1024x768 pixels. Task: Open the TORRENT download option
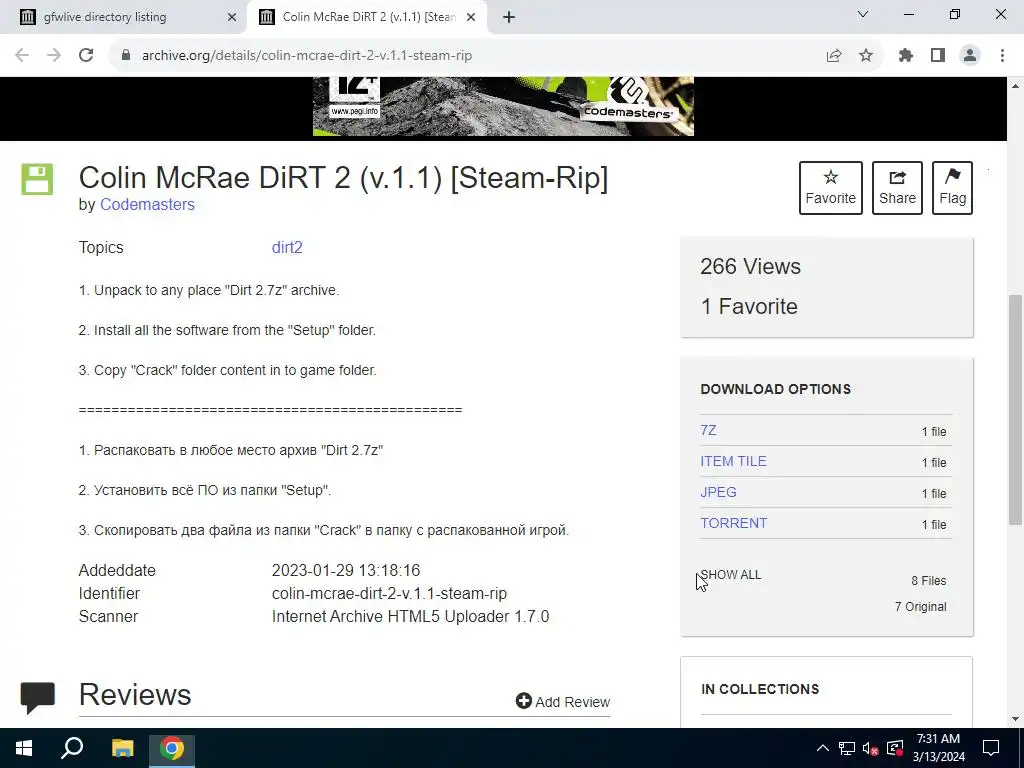tap(733, 523)
